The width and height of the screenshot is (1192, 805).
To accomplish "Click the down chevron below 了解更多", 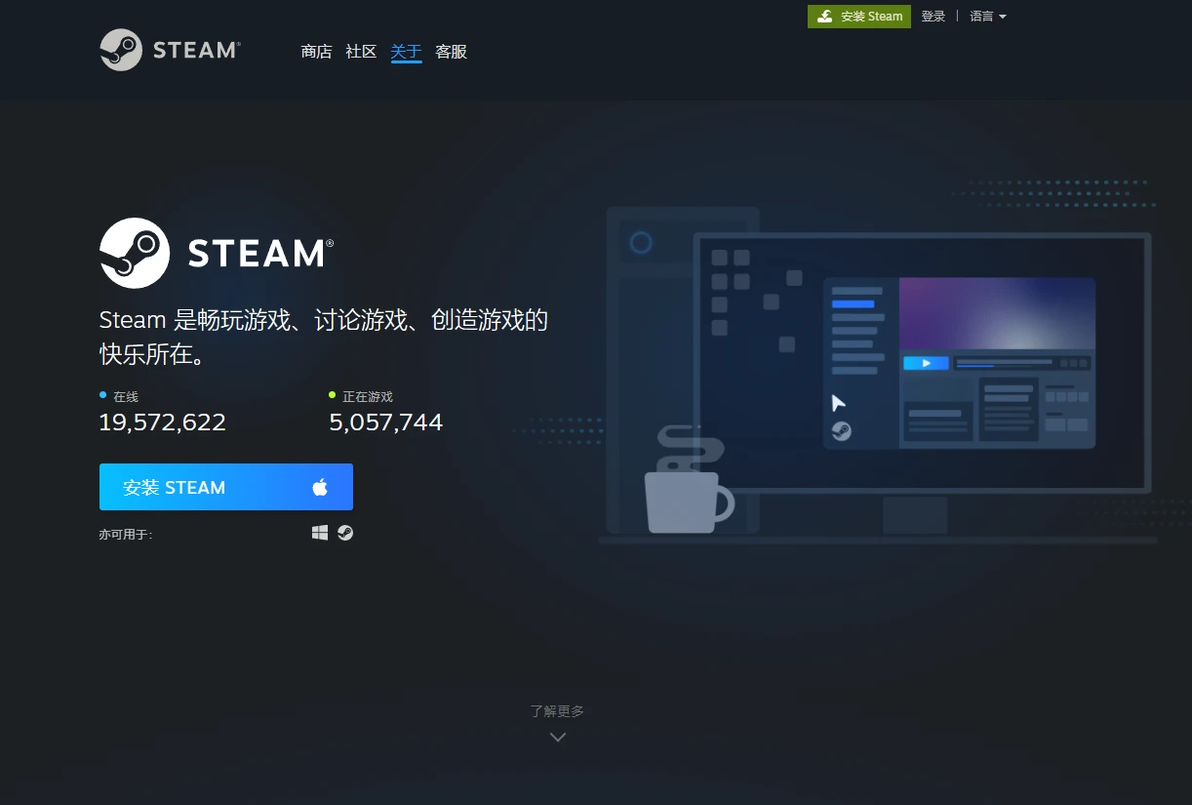I will (x=557, y=737).
